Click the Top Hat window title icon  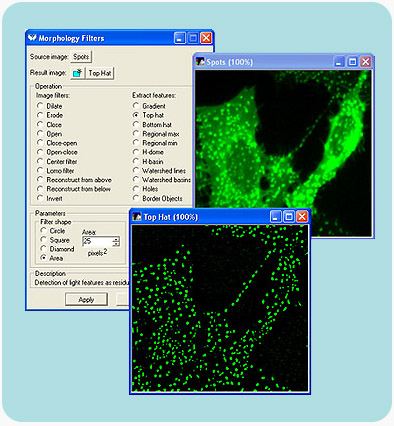[x=137, y=217]
